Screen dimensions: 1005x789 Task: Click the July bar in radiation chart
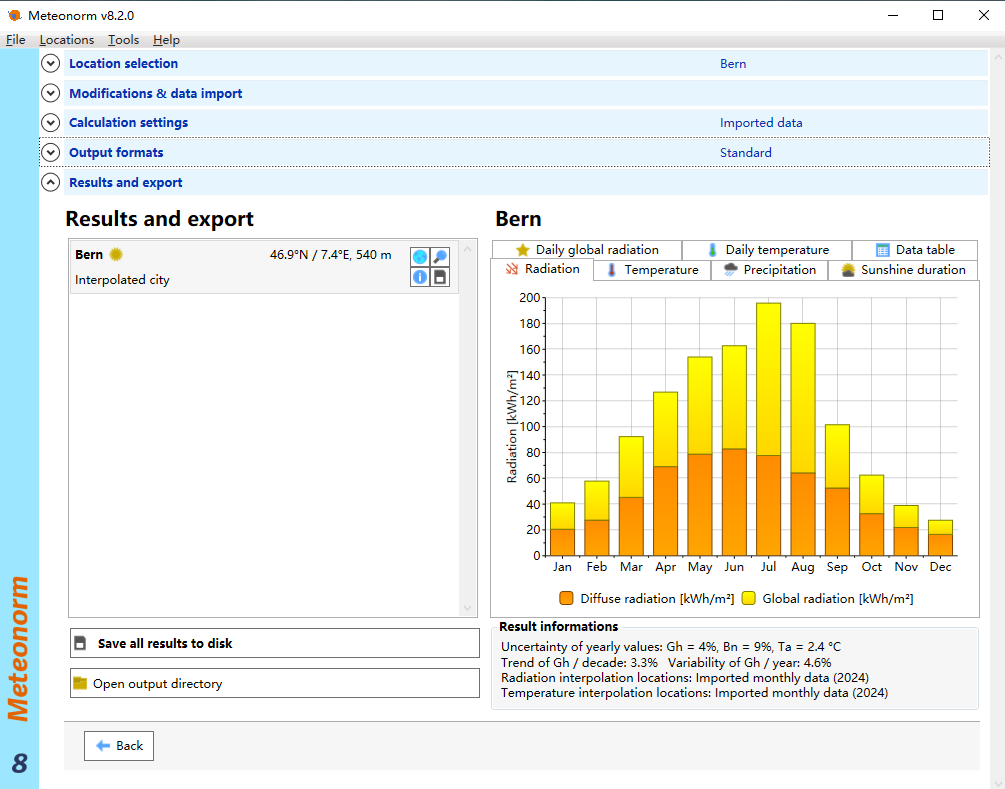768,429
